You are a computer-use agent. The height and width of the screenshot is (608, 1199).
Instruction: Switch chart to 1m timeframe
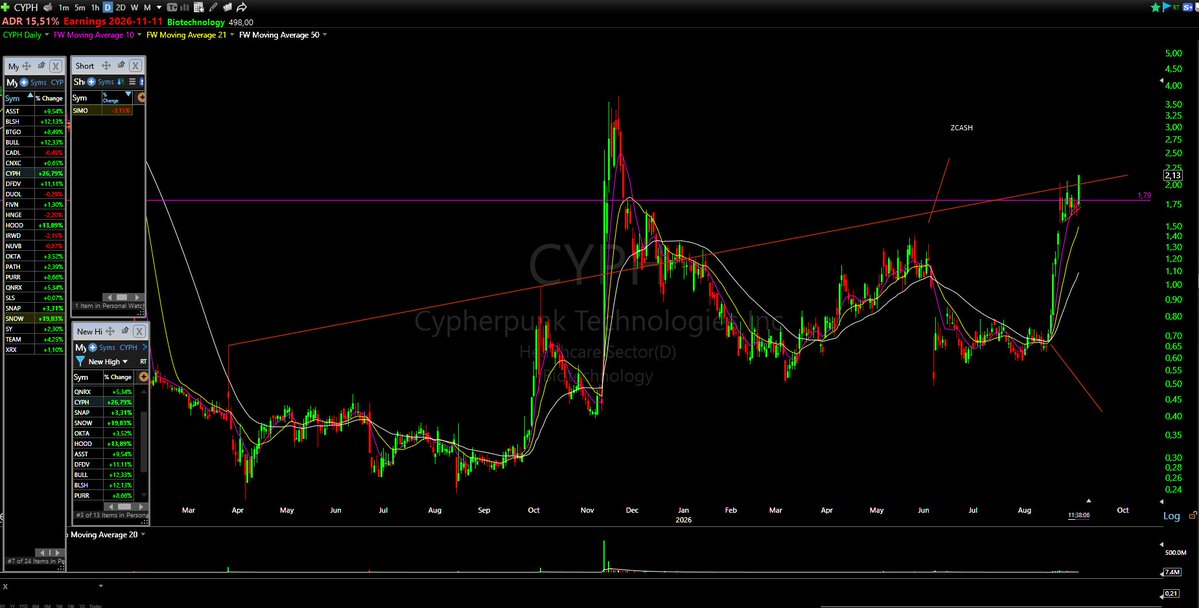[x=64, y=8]
